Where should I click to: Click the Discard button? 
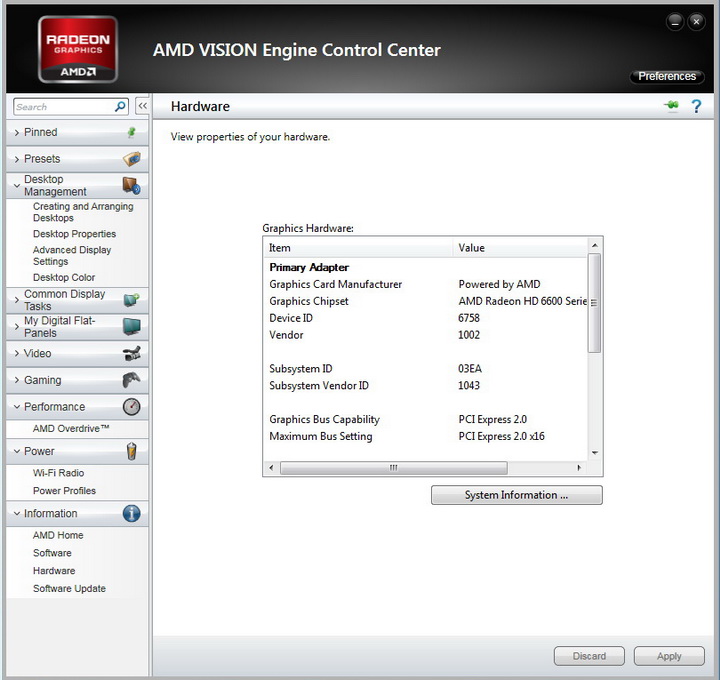589,656
